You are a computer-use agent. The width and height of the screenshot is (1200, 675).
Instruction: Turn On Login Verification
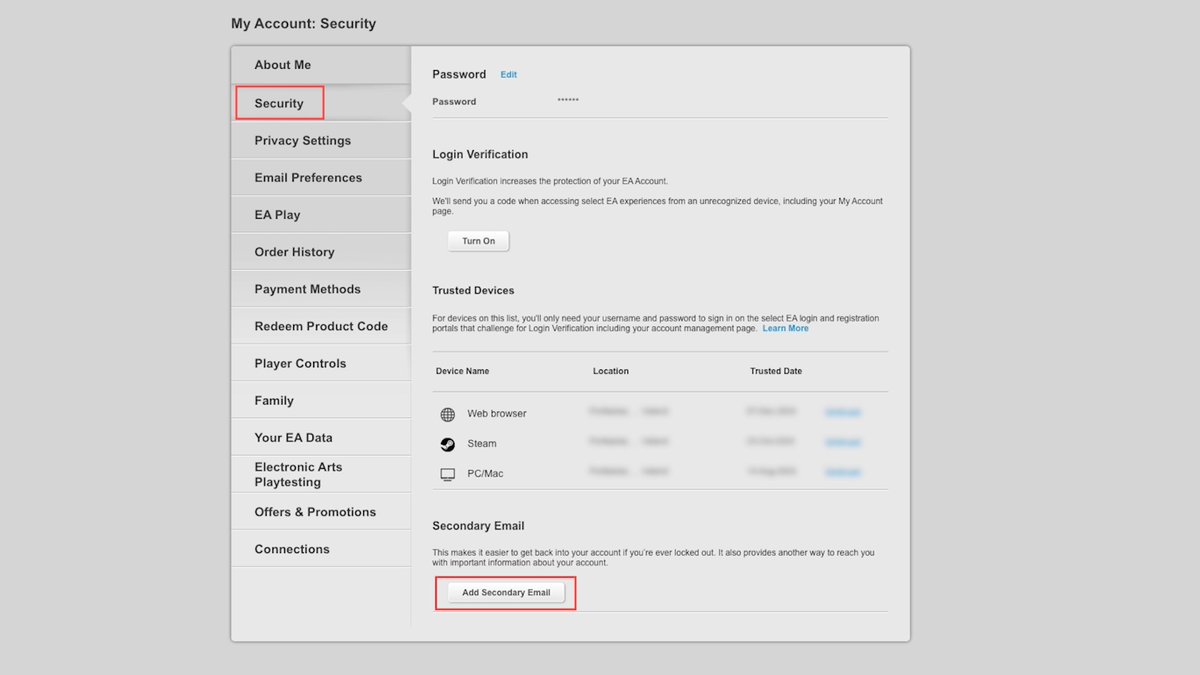[x=478, y=241]
